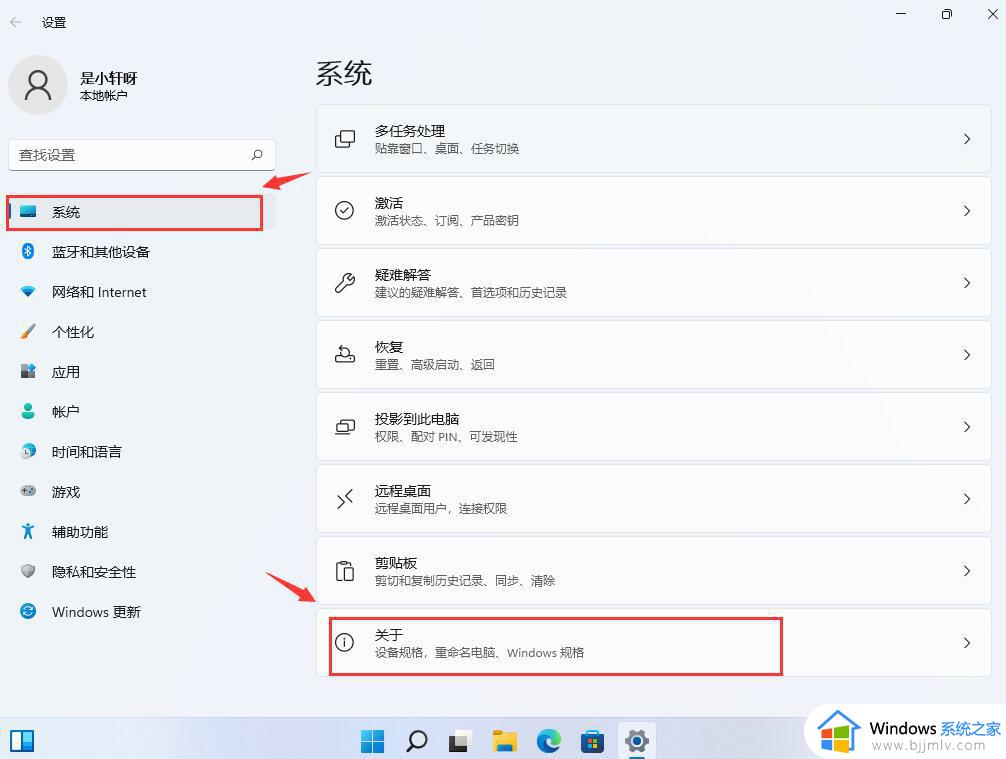Screen dimensions: 1006x759
Task: Launch Microsoft Edge from taskbar
Action: pyautogui.click(x=549, y=741)
